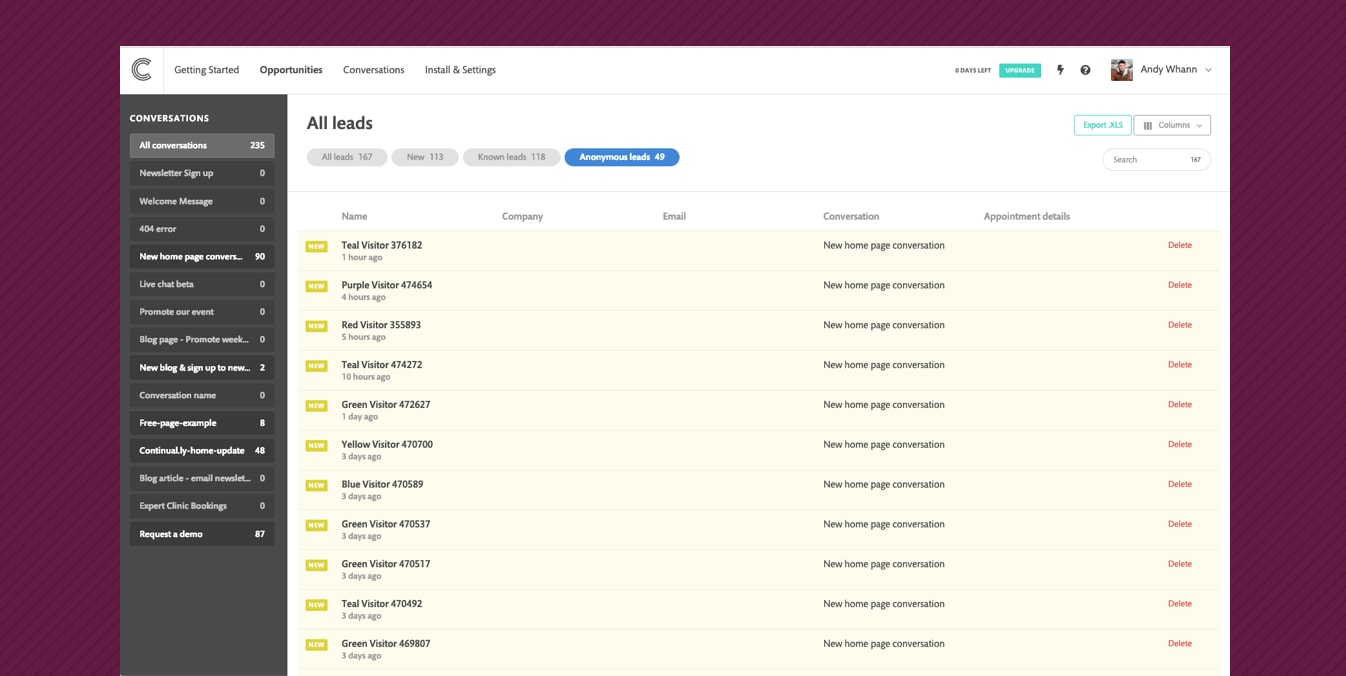Select New home page conversation in sidebar
Screen dimensions: 1346x676
coord(202,257)
